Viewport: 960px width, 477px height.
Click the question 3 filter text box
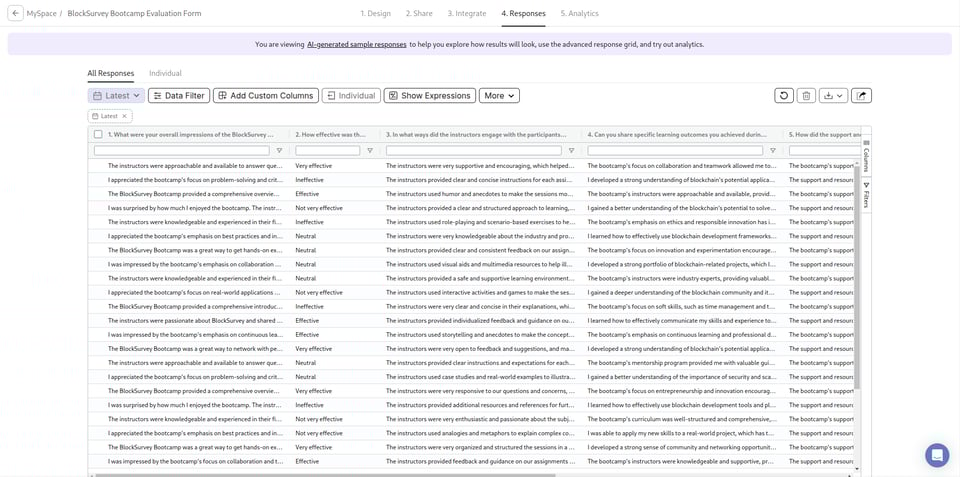pyautogui.click(x=473, y=151)
